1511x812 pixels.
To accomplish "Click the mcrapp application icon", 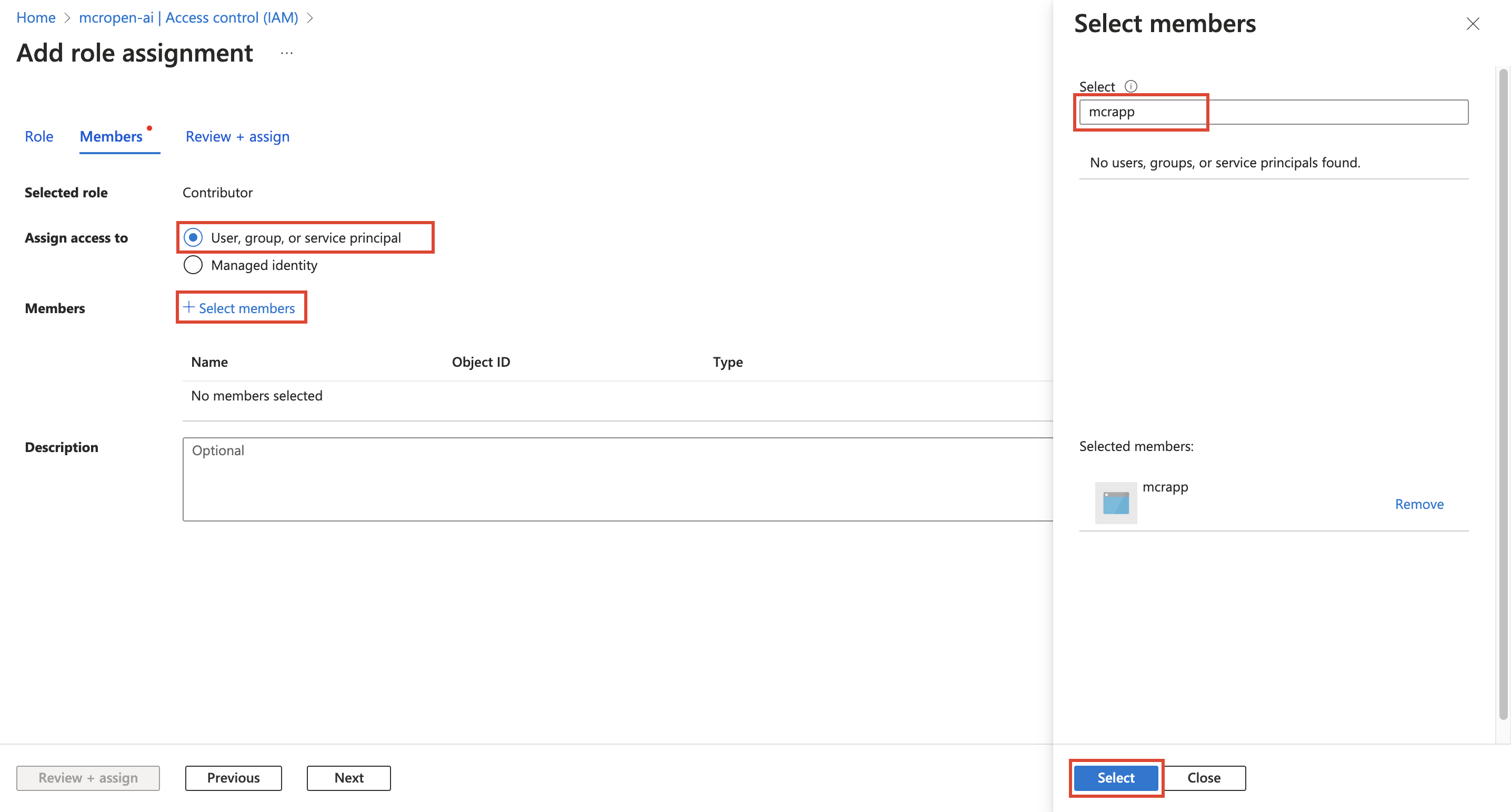I will coord(1116,503).
